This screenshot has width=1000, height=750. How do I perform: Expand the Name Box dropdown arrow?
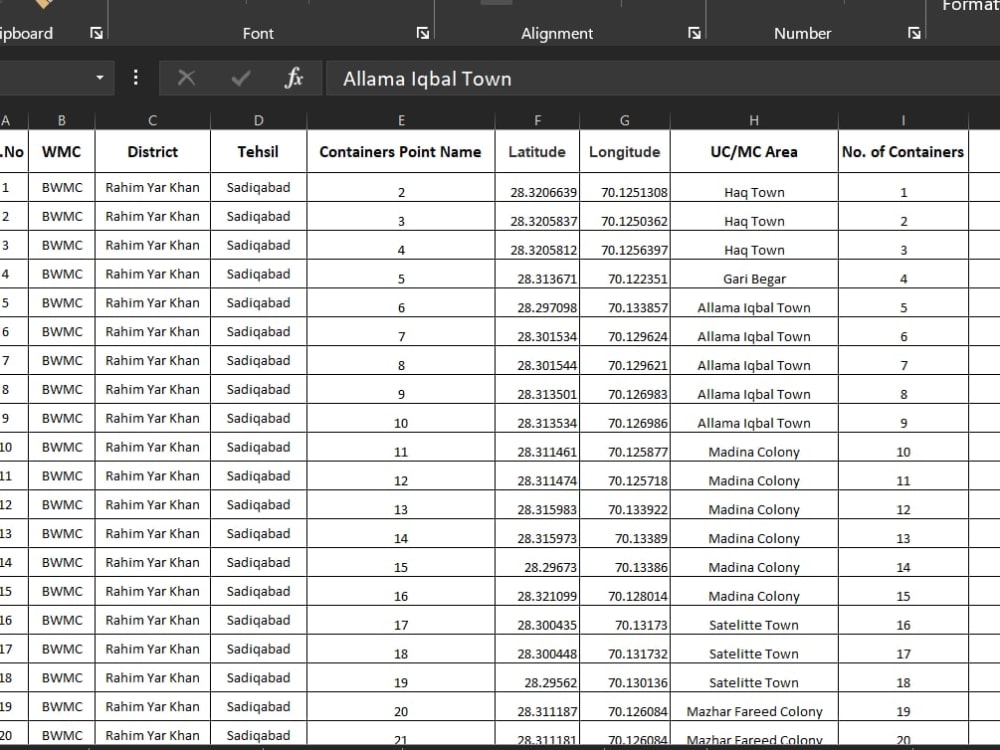[x=99, y=78]
